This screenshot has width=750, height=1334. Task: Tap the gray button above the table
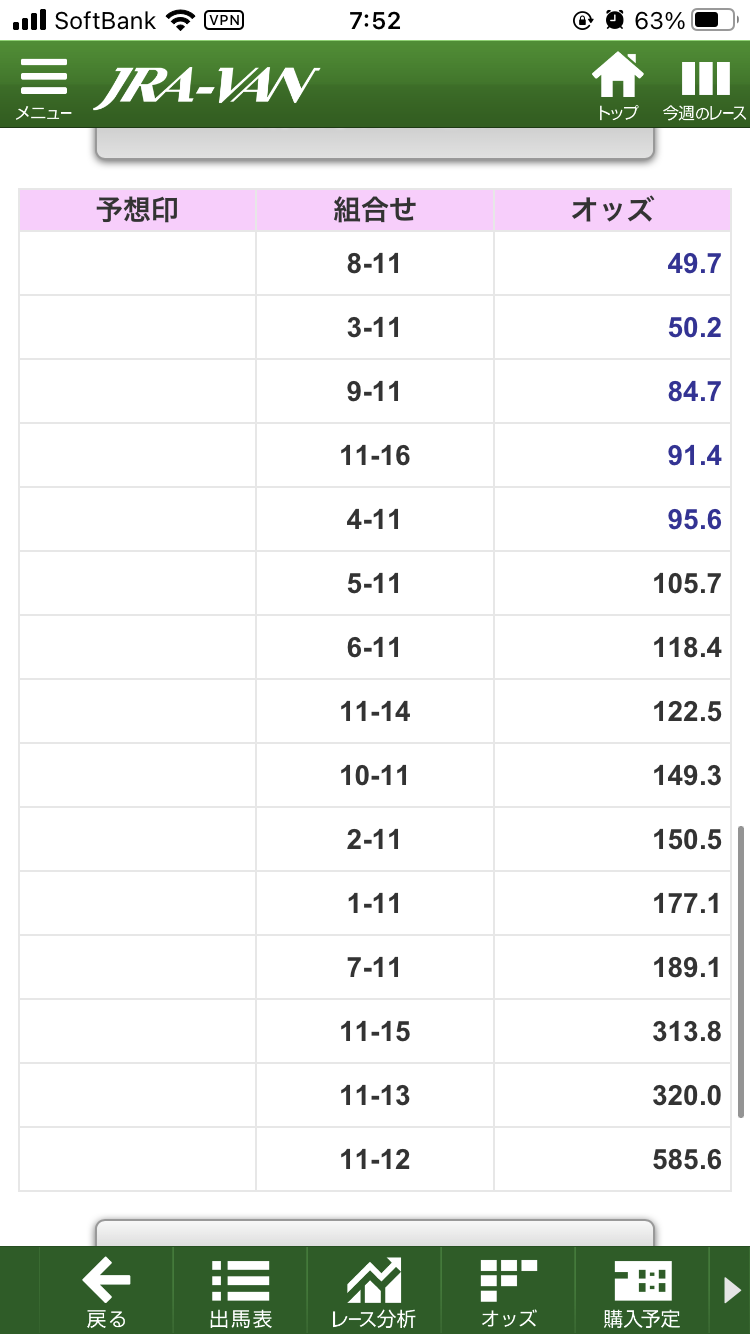tap(375, 144)
